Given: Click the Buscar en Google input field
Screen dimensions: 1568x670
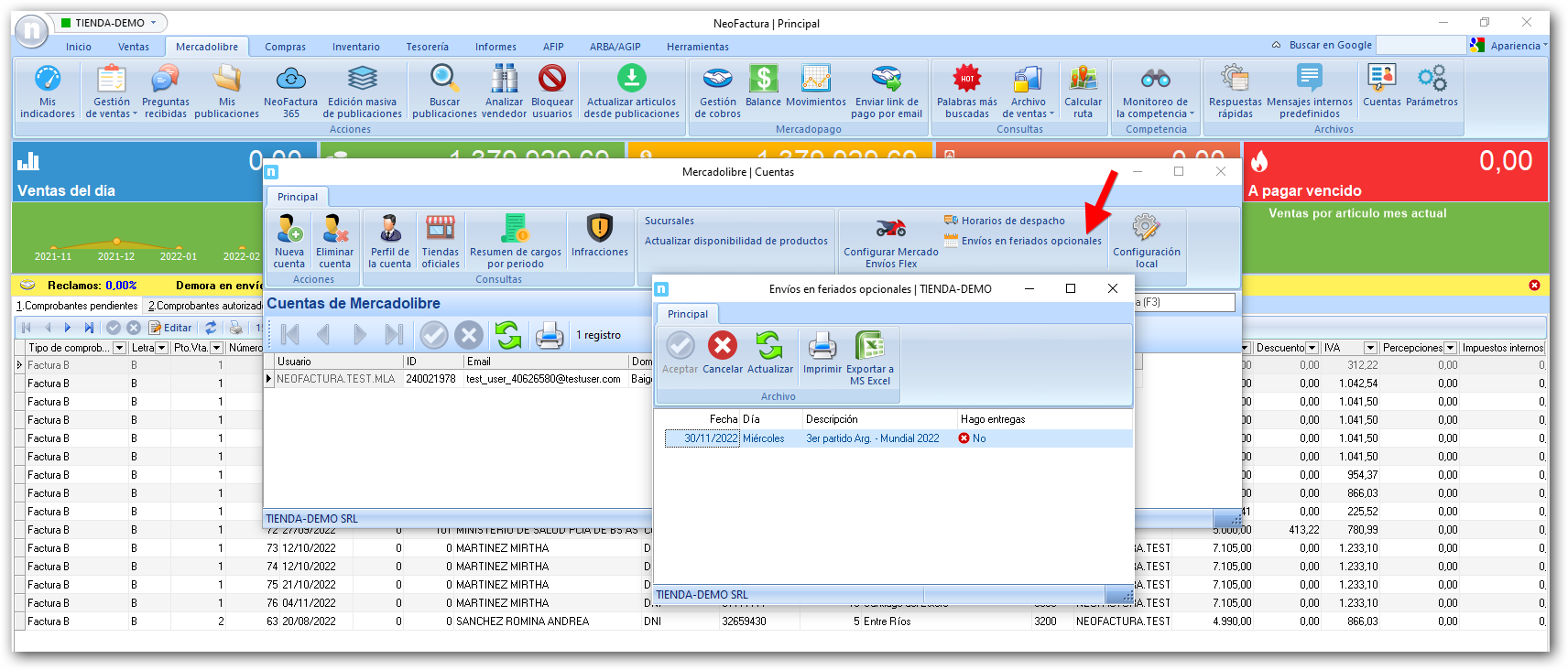Looking at the screenshot, I should pyautogui.click(x=1421, y=45).
